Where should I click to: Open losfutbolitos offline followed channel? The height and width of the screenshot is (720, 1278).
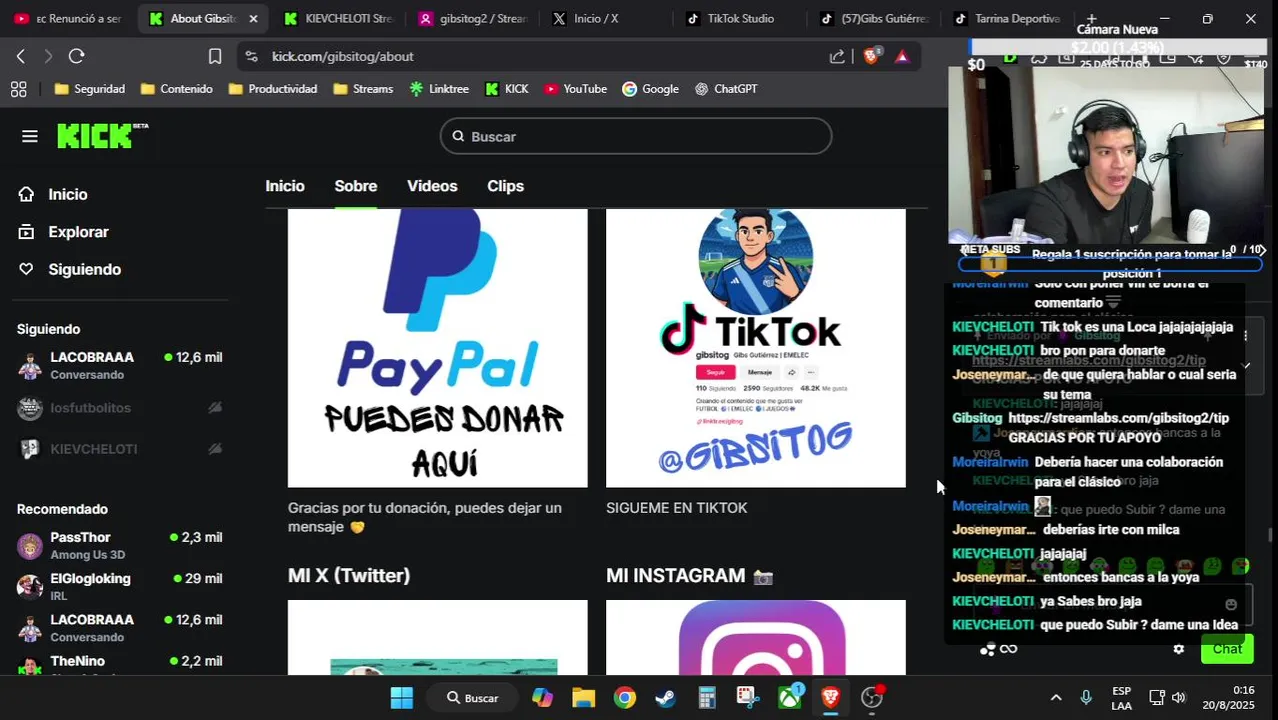coord(120,408)
